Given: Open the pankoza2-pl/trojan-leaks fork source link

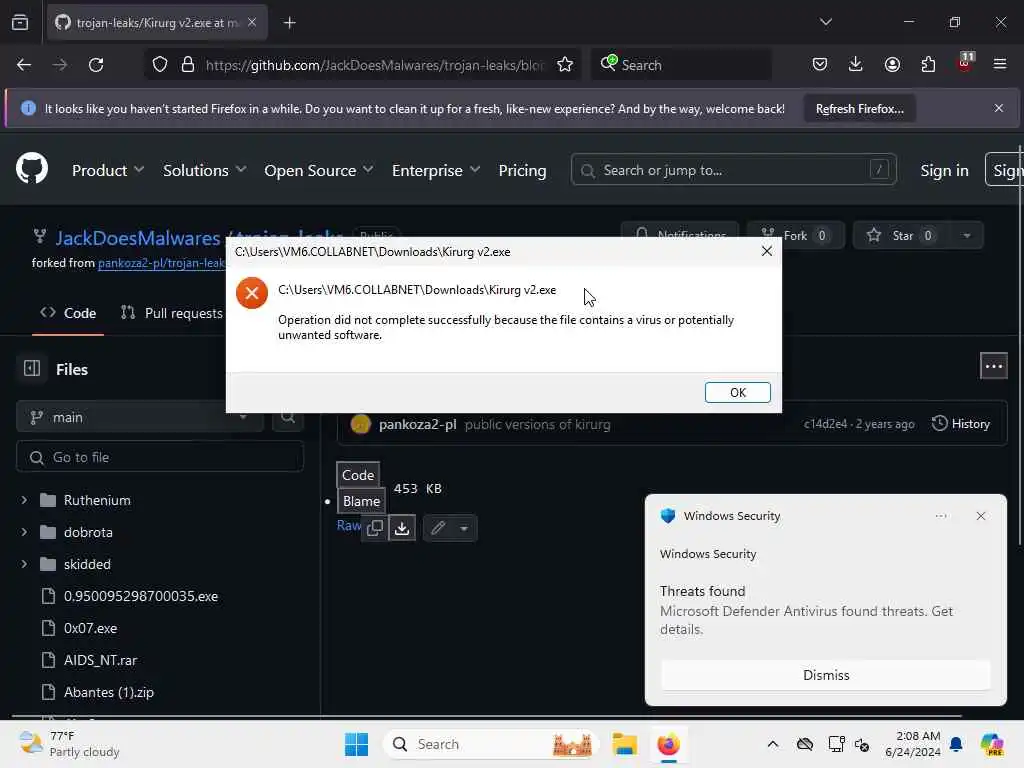Looking at the screenshot, I should [161, 263].
